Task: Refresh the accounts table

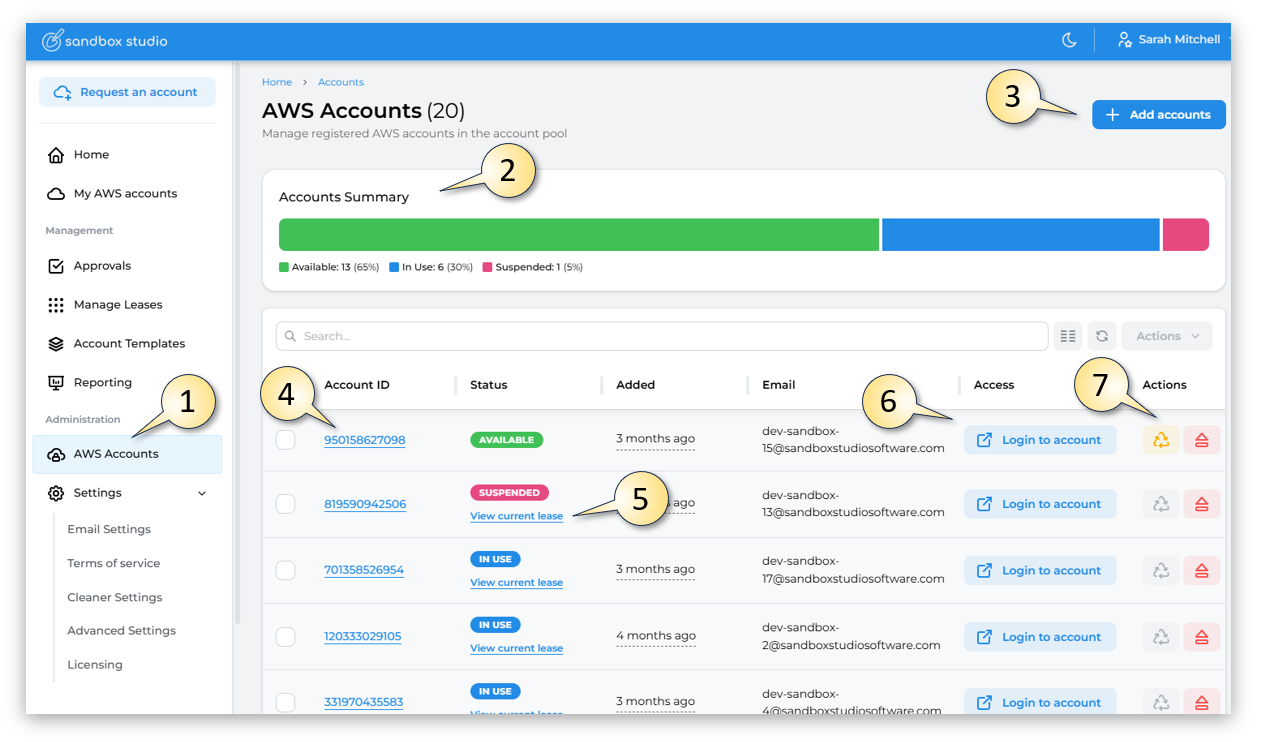Action: coord(1102,336)
